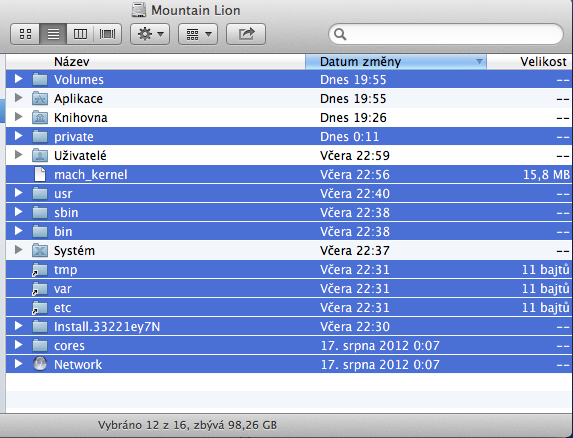Expand the Install.33221ey7N folder

[18, 326]
